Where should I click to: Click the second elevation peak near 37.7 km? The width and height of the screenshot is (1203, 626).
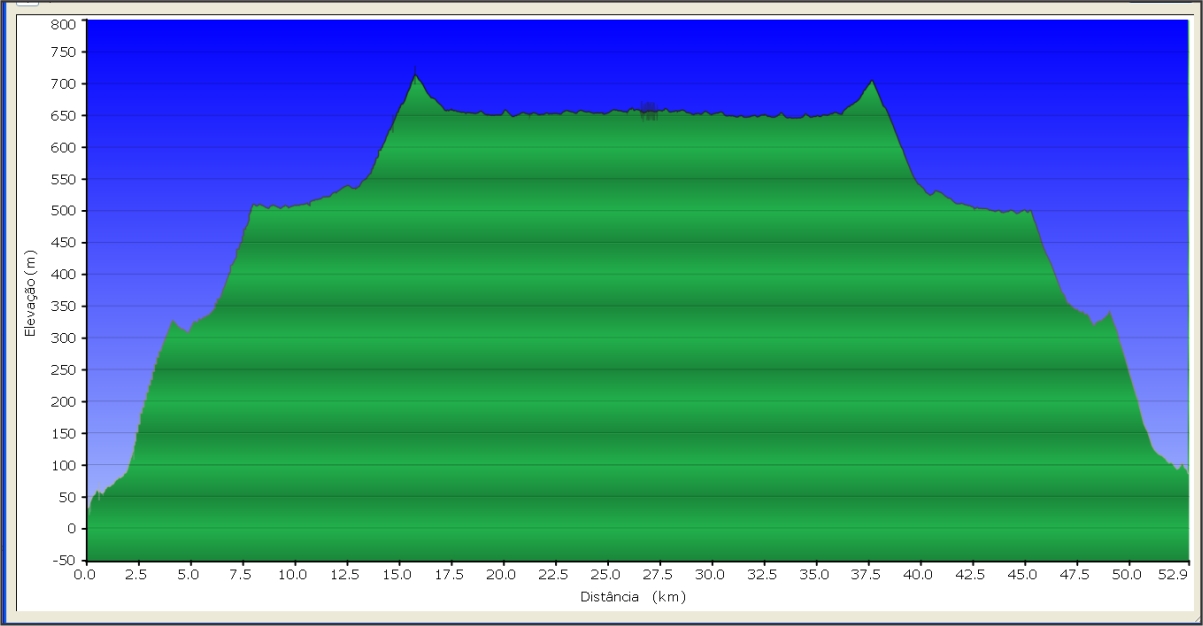pyautogui.click(x=872, y=83)
